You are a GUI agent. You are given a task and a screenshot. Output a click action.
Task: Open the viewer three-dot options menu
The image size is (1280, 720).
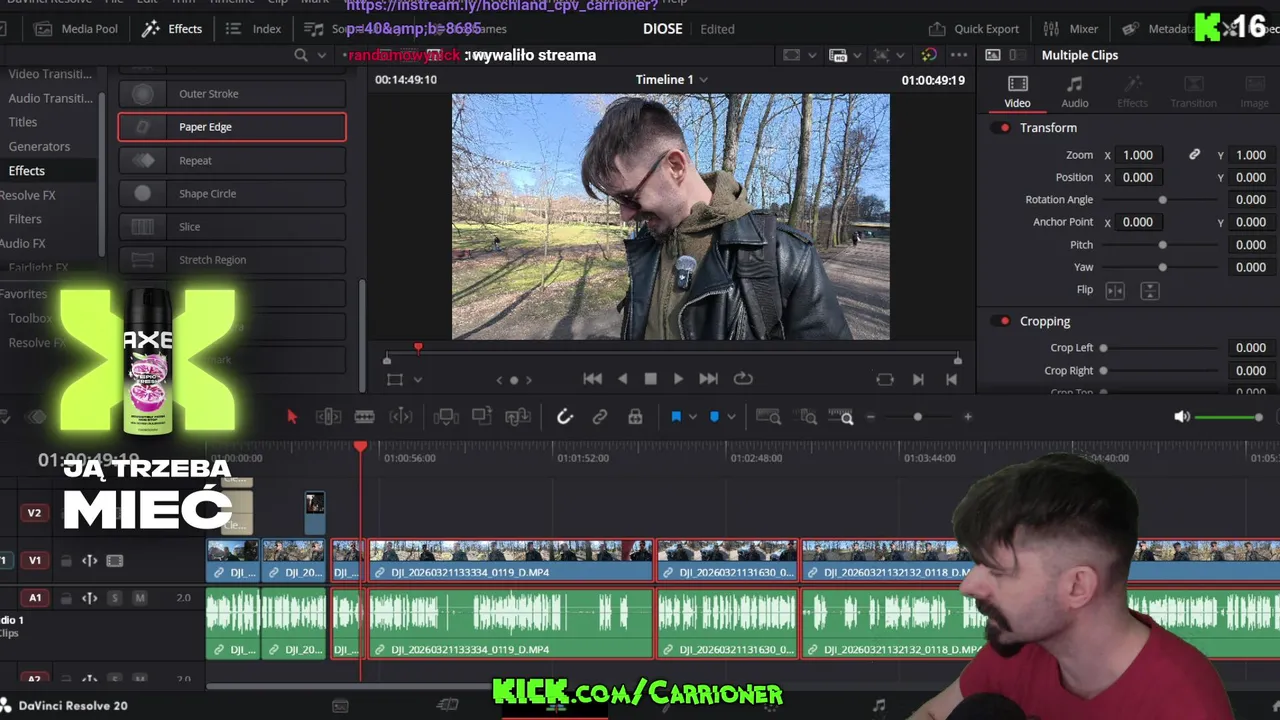959,55
